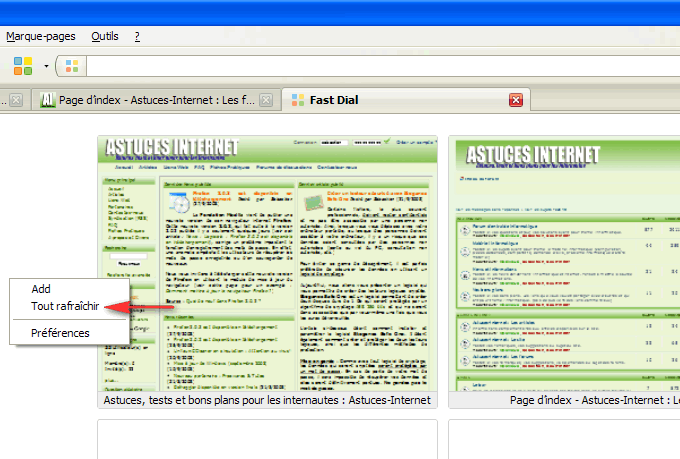Screen dimensions: 680x459
Task: Close the partially hidden leftmost tab
Action: coord(16,100)
